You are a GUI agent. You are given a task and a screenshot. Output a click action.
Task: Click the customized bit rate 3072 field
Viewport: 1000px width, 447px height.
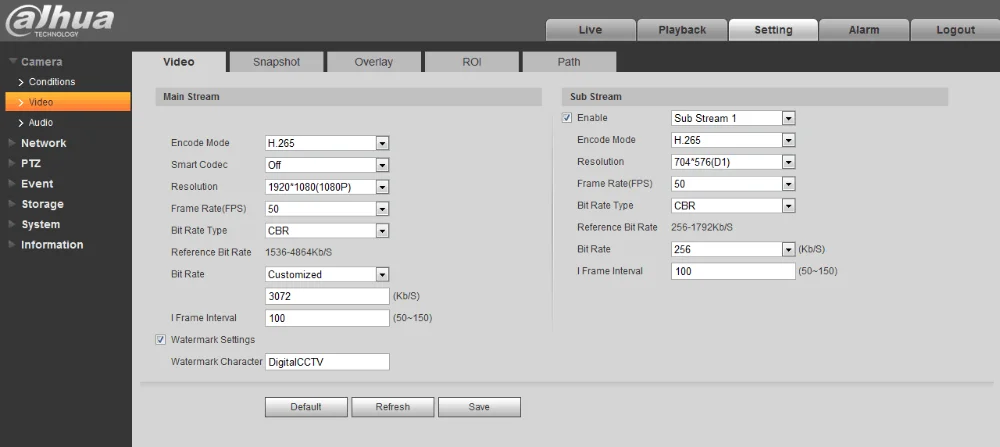(327, 297)
